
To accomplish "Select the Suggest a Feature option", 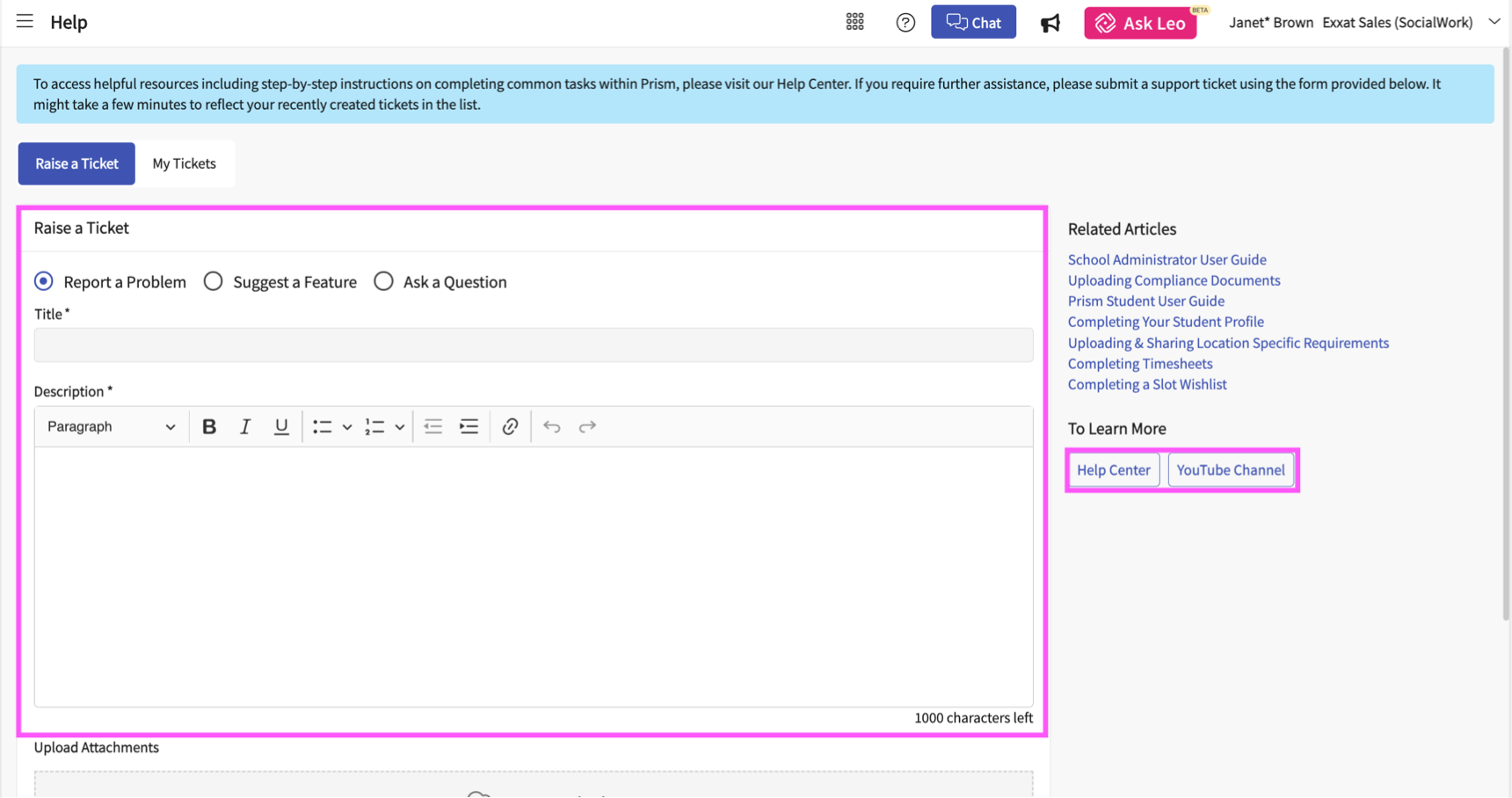I will [213, 281].
